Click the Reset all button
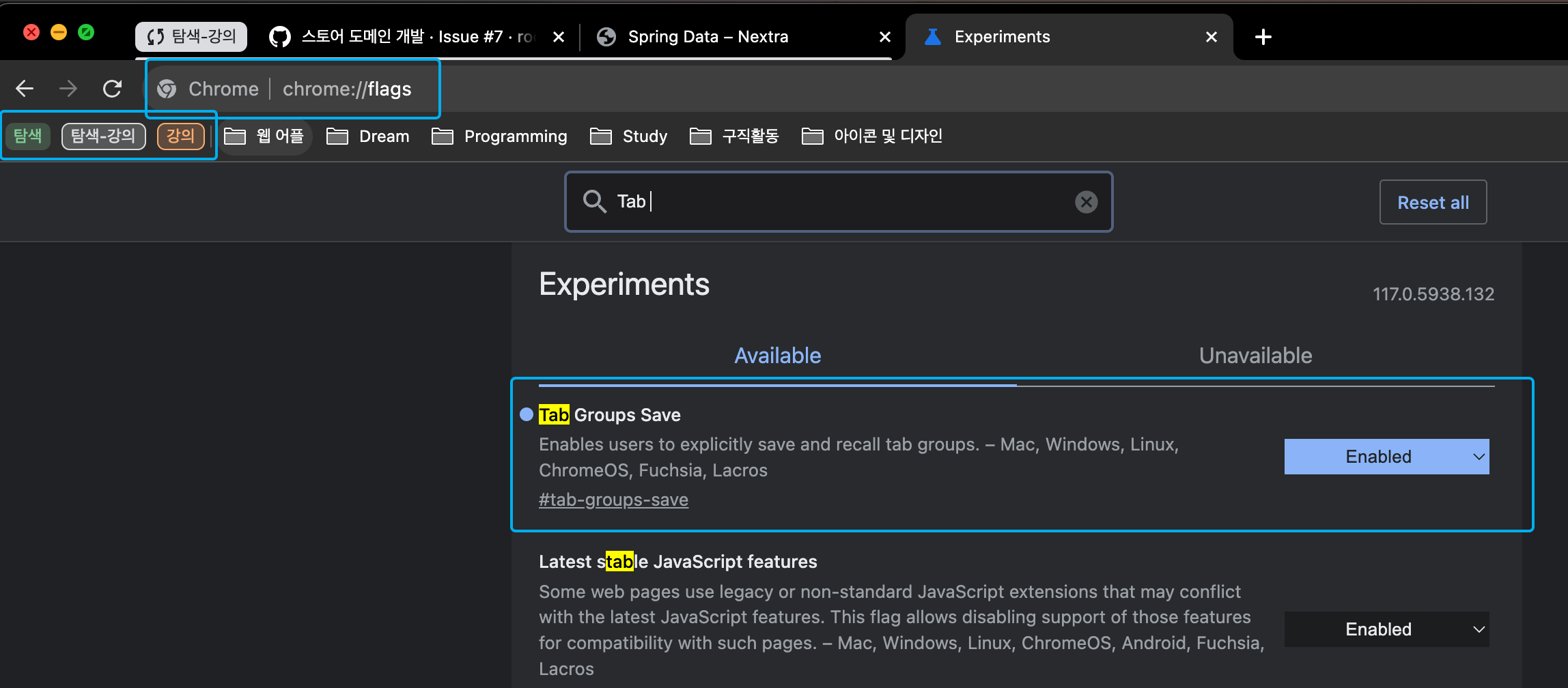Viewport: 1568px width, 688px height. [1433, 203]
